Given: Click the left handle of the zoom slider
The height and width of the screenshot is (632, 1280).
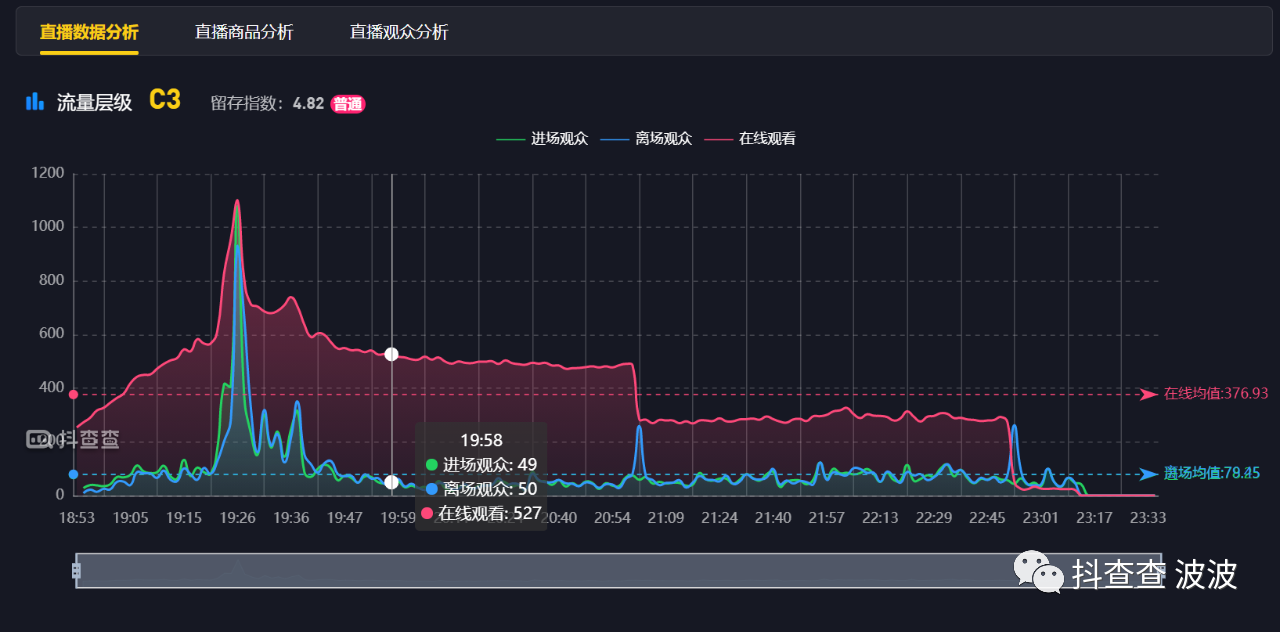Looking at the screenshot, I should [77, 570].
